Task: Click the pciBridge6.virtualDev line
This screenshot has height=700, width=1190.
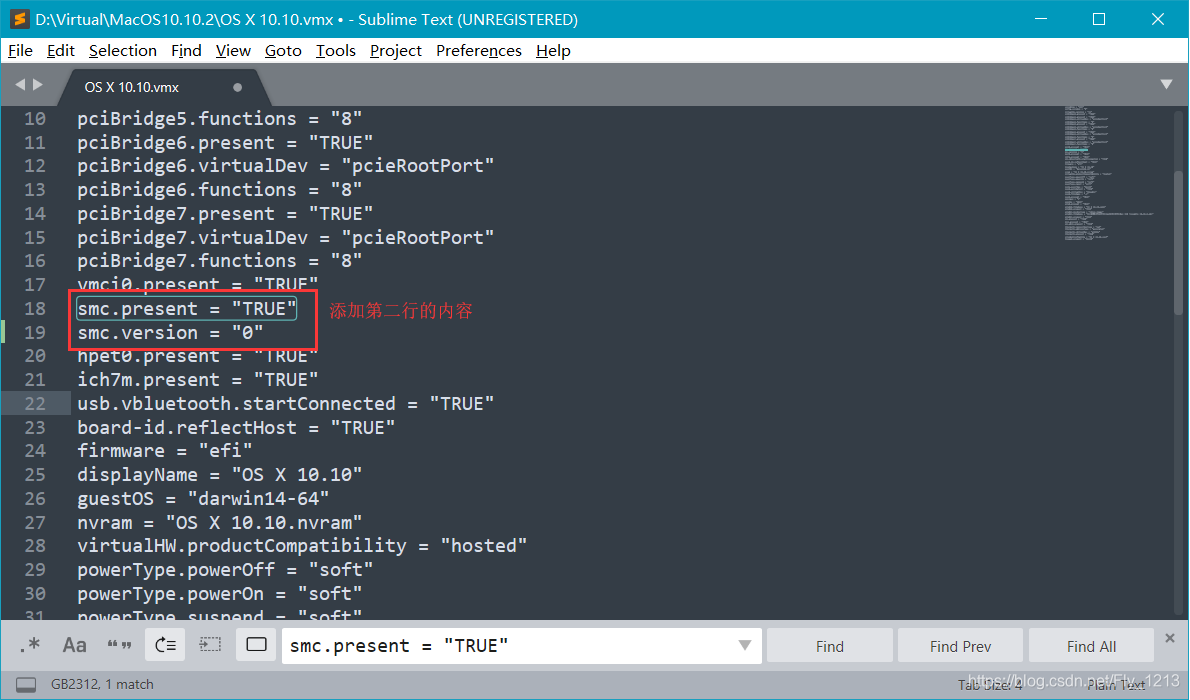Action: 285,166
